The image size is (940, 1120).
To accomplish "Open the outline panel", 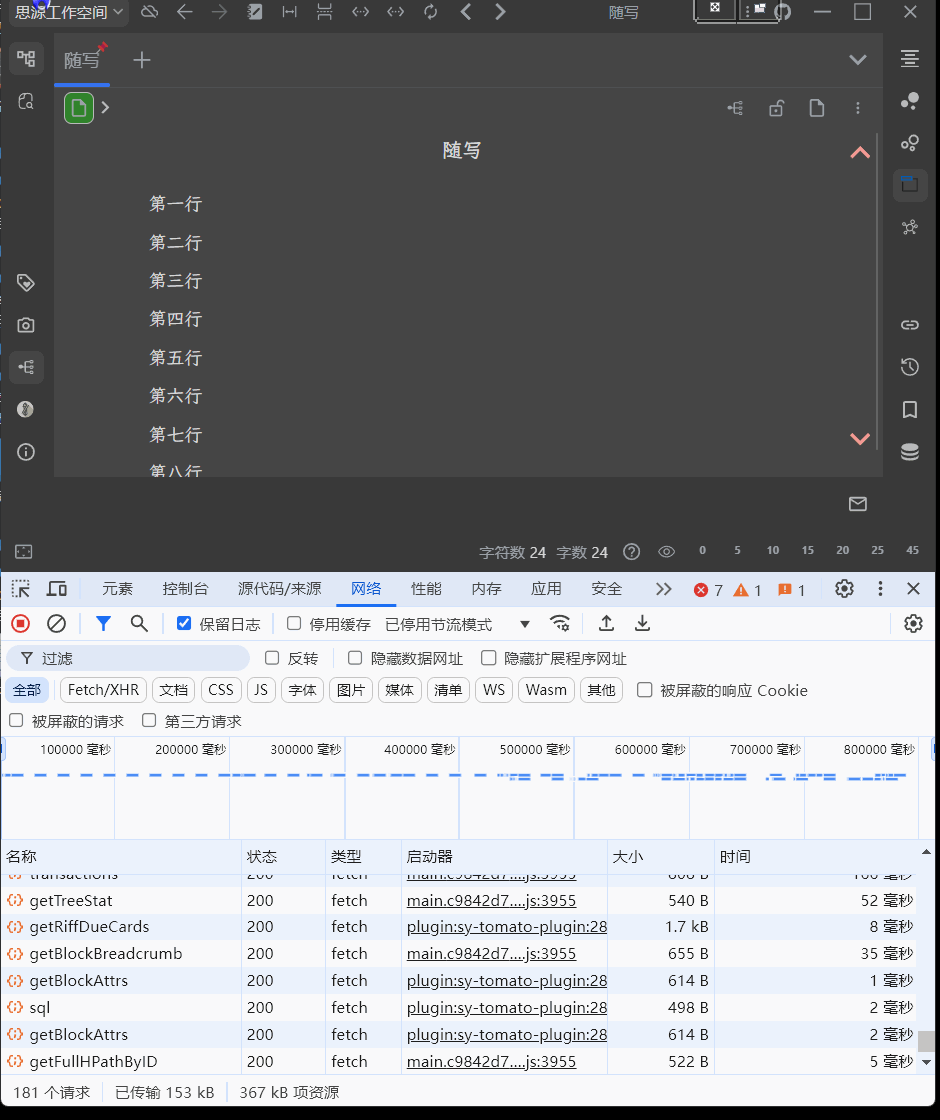I will [x=909, y=58].
